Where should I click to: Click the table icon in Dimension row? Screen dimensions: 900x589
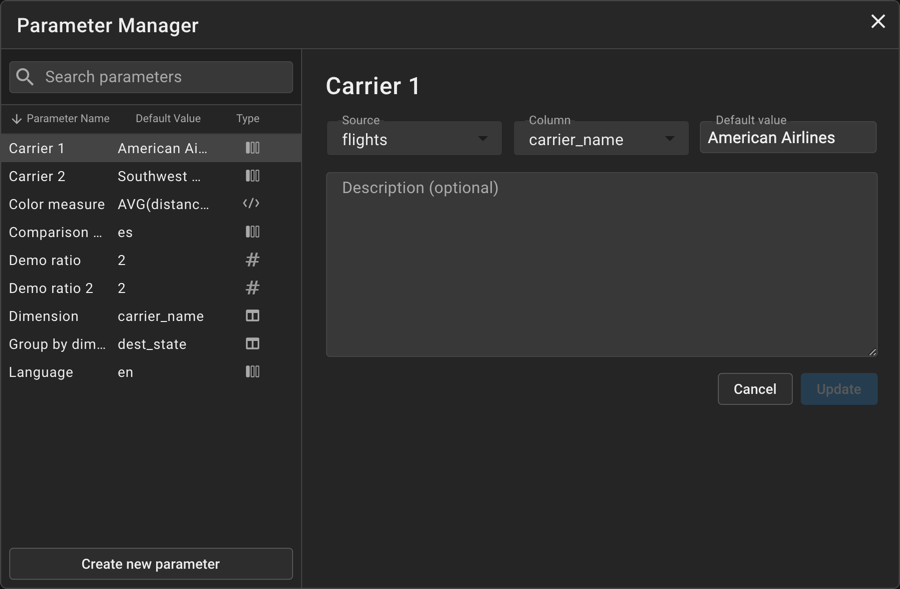(252, 316)
